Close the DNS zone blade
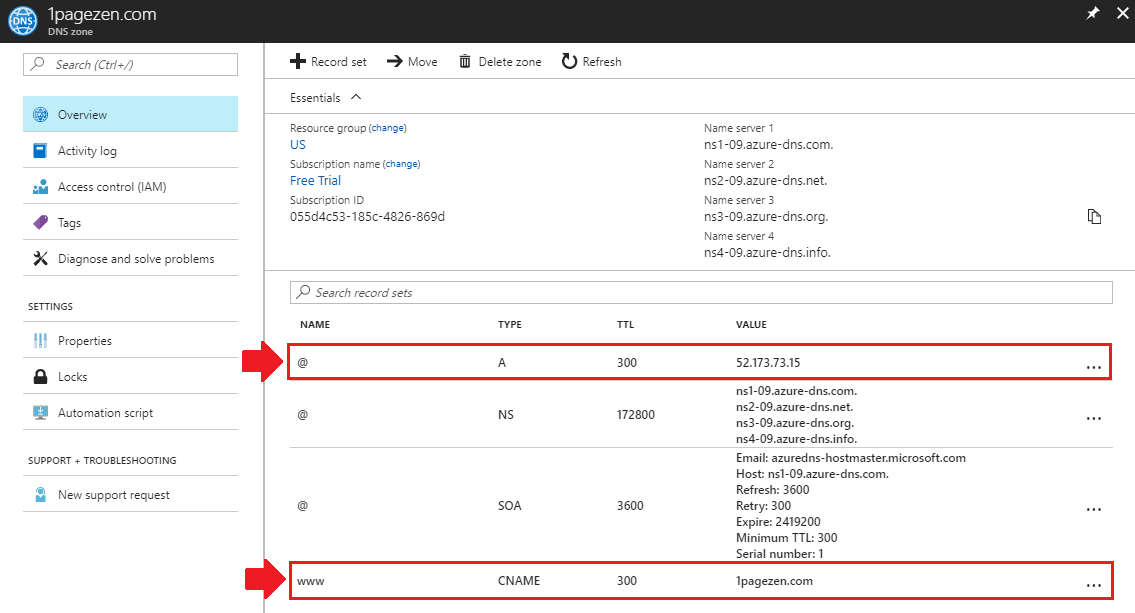1135x613 pixels. (x=1123, y=13)
